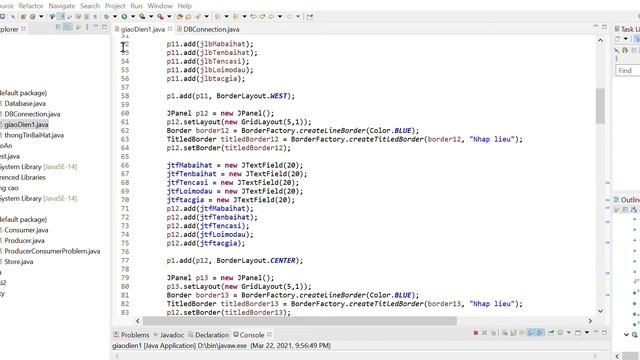Click the Debug bug icon in toolbar
Image resolution: width=640 pixels, height=360 pixels.
[106, 17]
